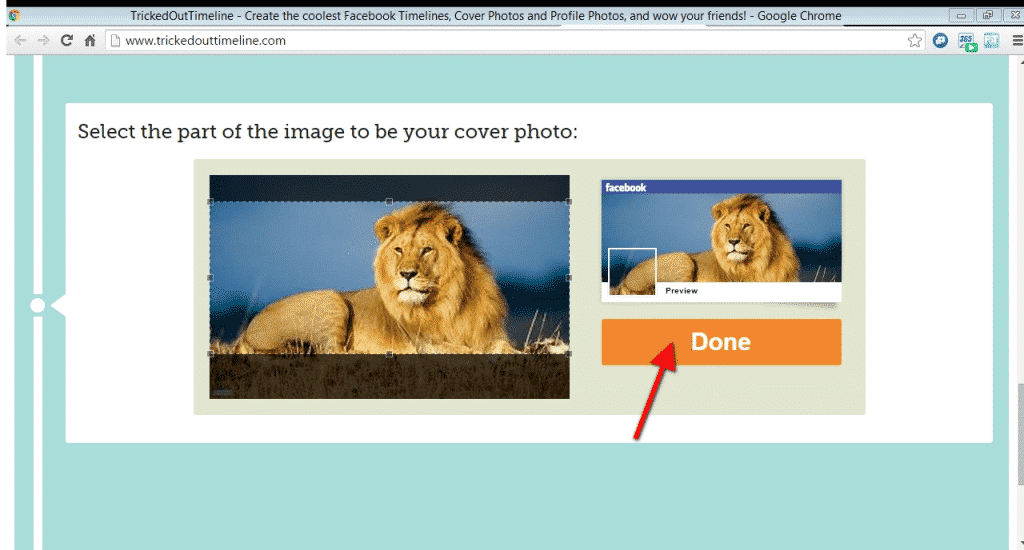Click the left-middle crop selection handle

point(210,278)
